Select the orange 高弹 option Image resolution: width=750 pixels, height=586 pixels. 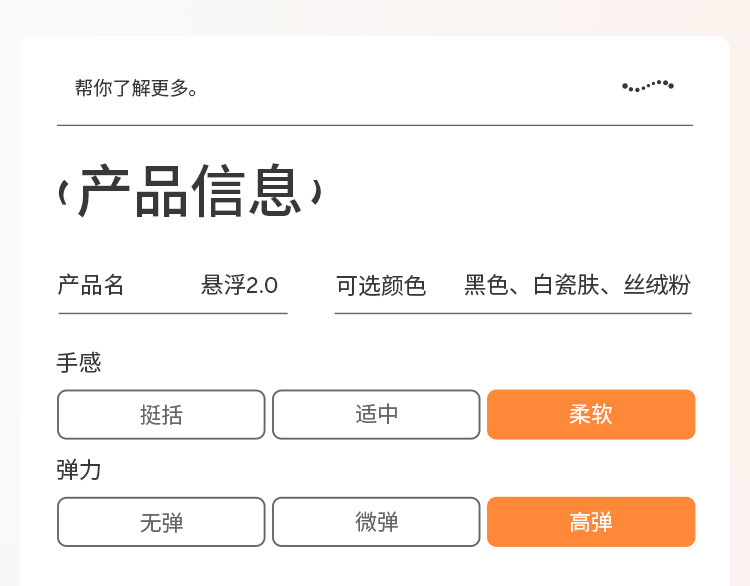click(x=591, y=522)
